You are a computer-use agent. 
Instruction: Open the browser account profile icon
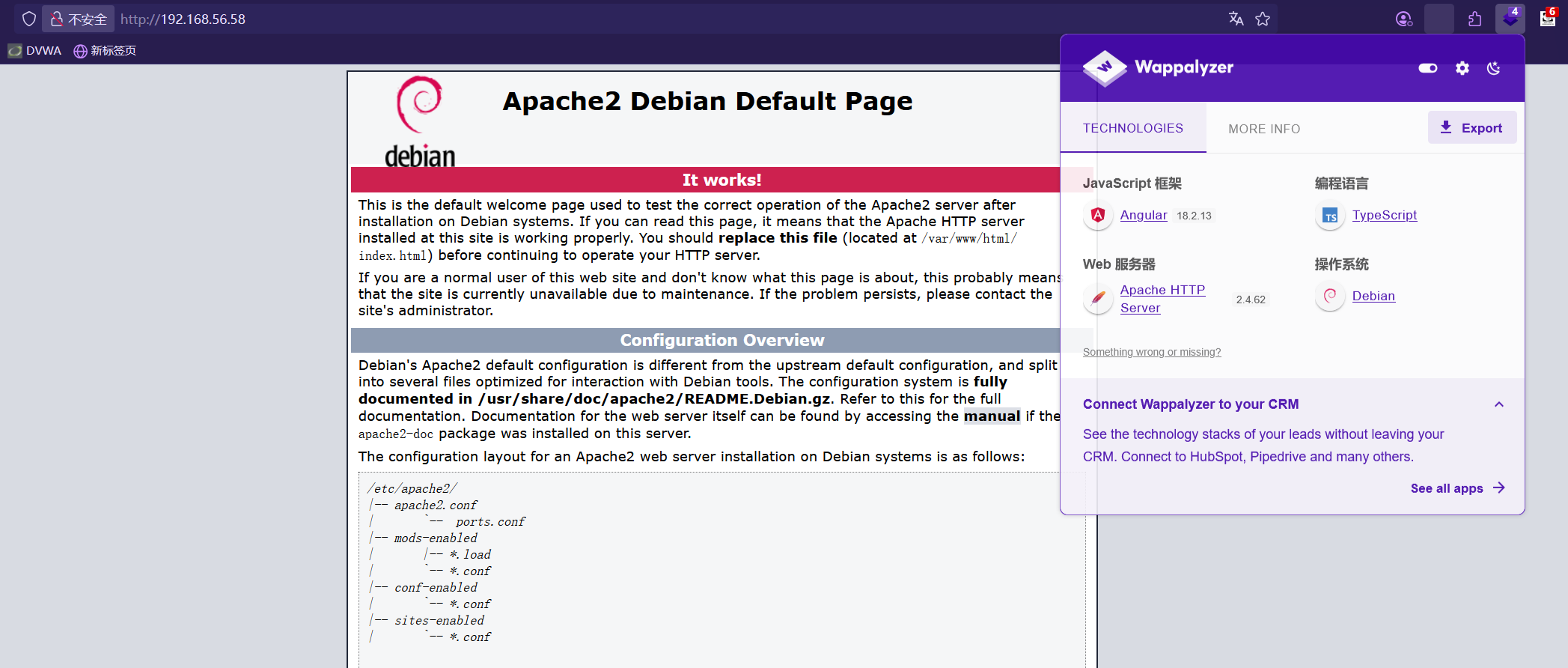1403,19
